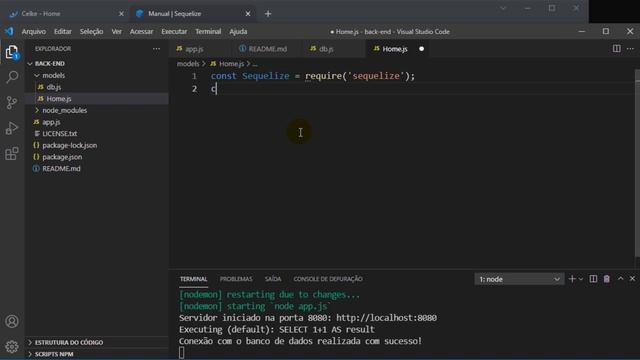This screenshot has width=640, height=360.
Task: Select the TERMINAL panel tab
Action: coord(193,279)
